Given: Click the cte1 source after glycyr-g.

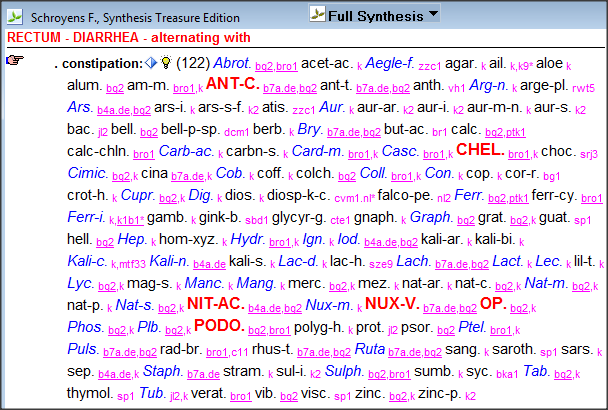Looking at the screenshot, I should point(340,220).
